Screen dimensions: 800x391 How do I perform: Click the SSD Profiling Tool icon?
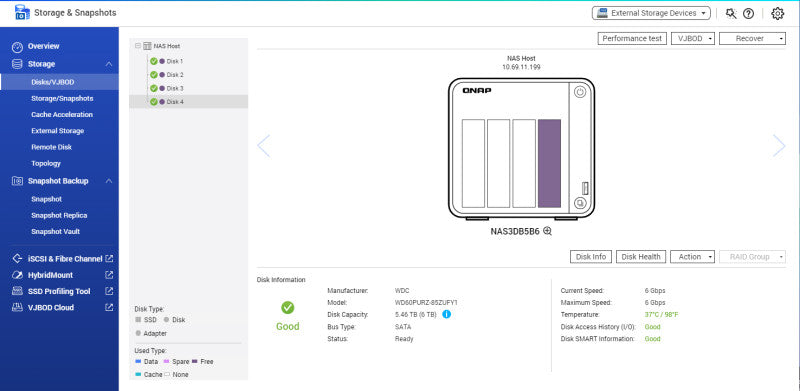click(x=17, y=291)
